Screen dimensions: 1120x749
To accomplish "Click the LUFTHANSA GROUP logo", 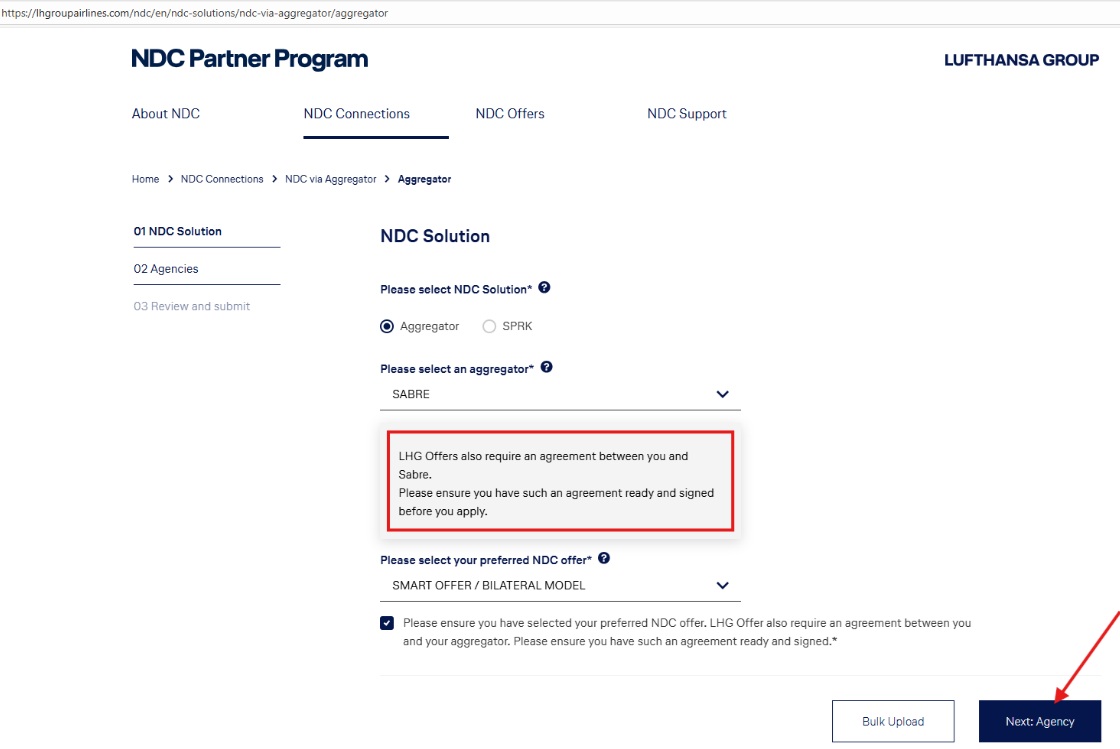I will [1021, 60].
